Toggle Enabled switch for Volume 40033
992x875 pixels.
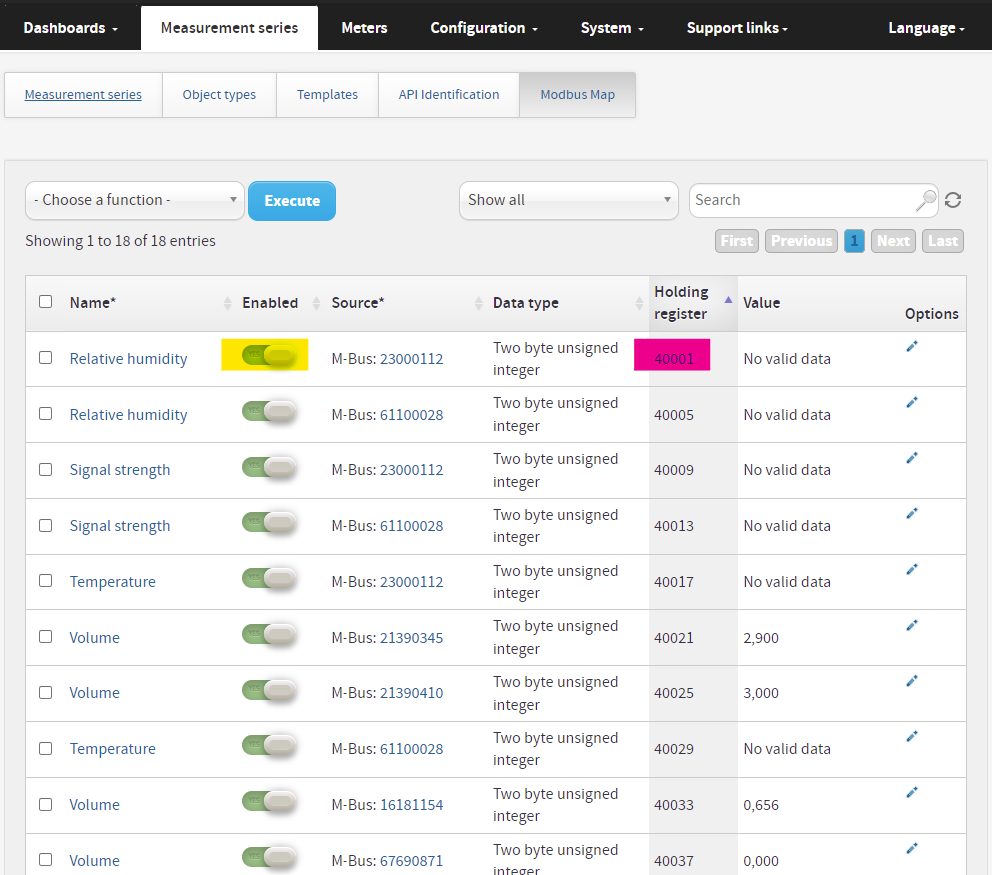pos(270,802)
